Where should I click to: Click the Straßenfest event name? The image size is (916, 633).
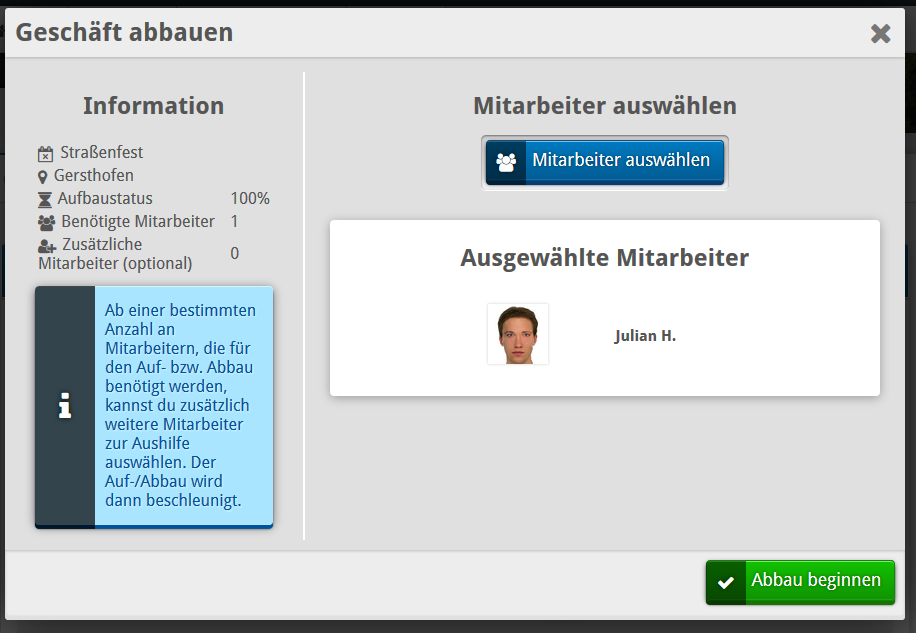click(x=102, y=153)
